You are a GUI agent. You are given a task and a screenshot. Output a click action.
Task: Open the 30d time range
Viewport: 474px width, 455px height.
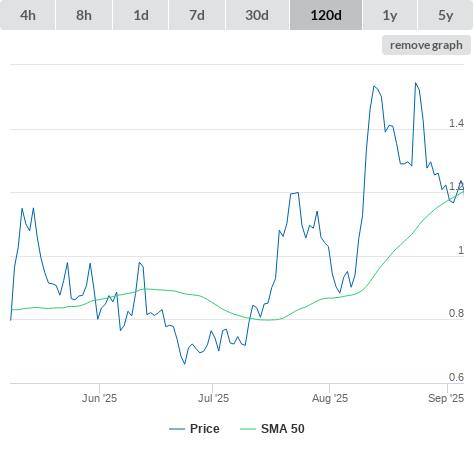(257, 15)
